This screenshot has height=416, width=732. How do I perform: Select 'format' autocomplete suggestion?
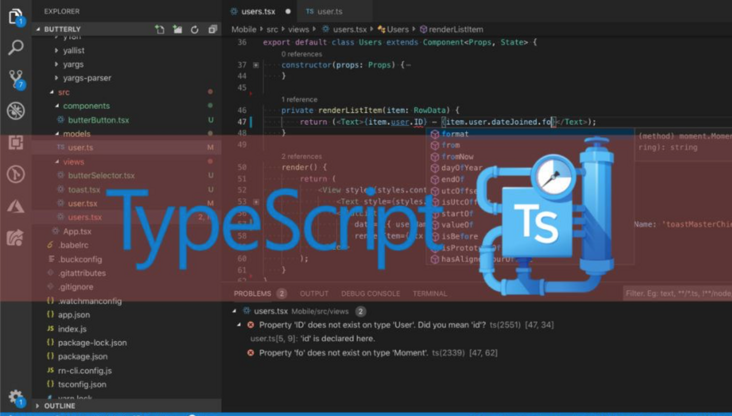(455, 134)
